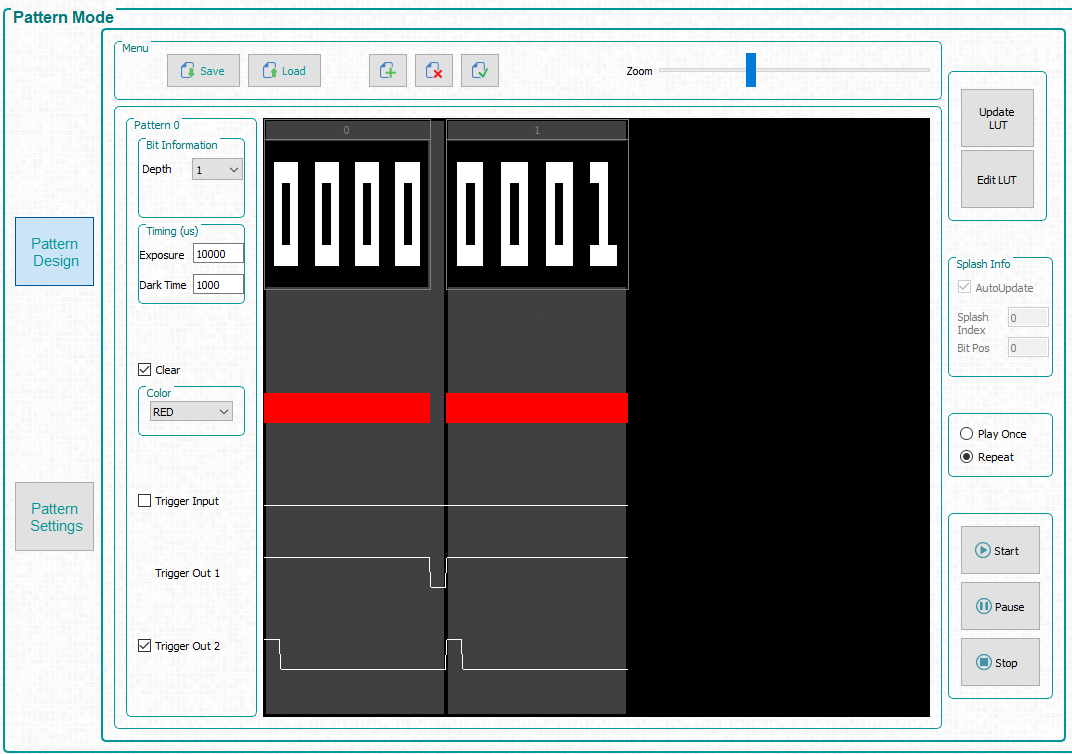
Task: Click the Edit LUT button
Action: point(997,180)
